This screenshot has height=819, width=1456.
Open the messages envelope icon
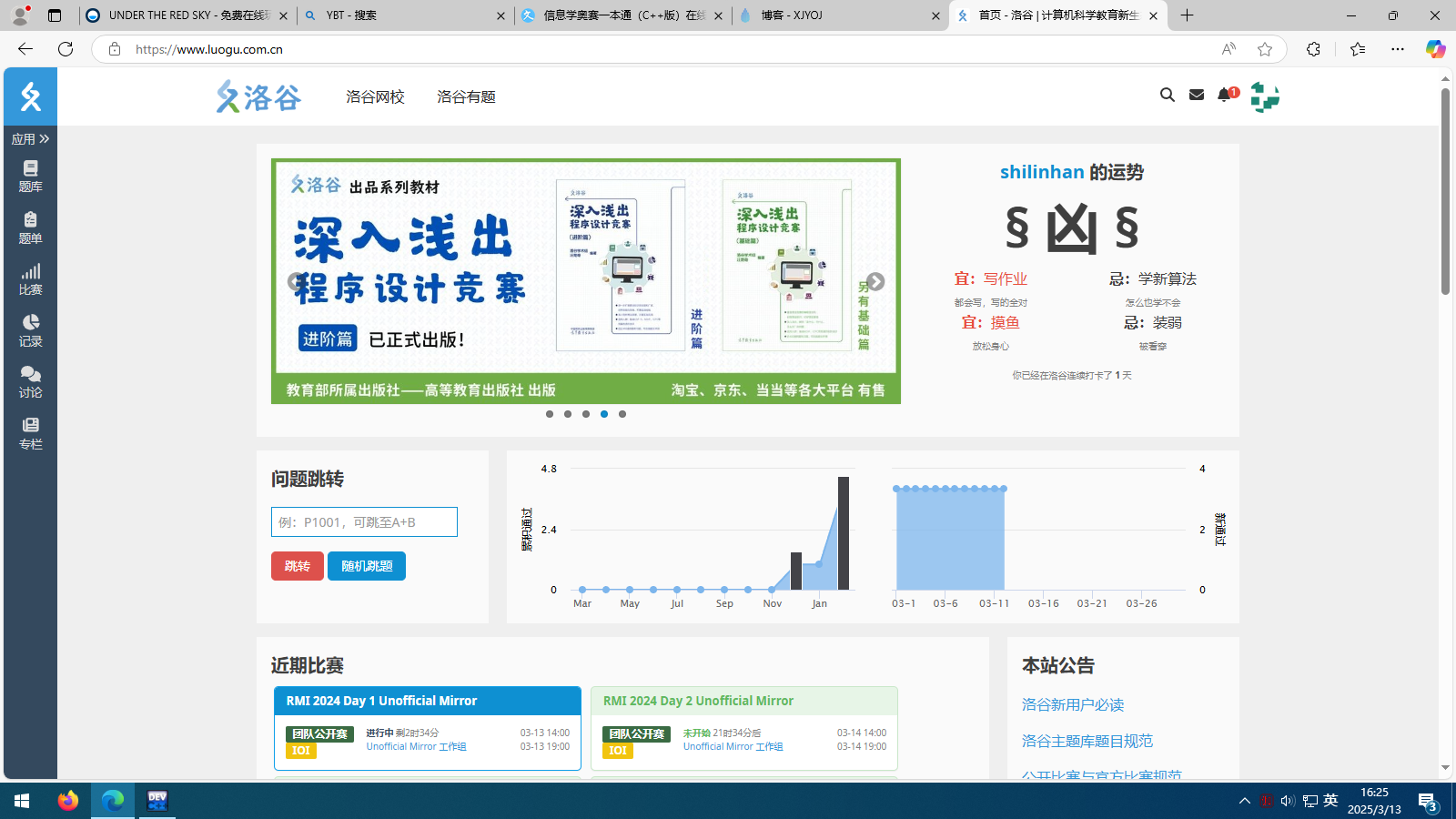pyautogui.click(x=1197, y=95)
